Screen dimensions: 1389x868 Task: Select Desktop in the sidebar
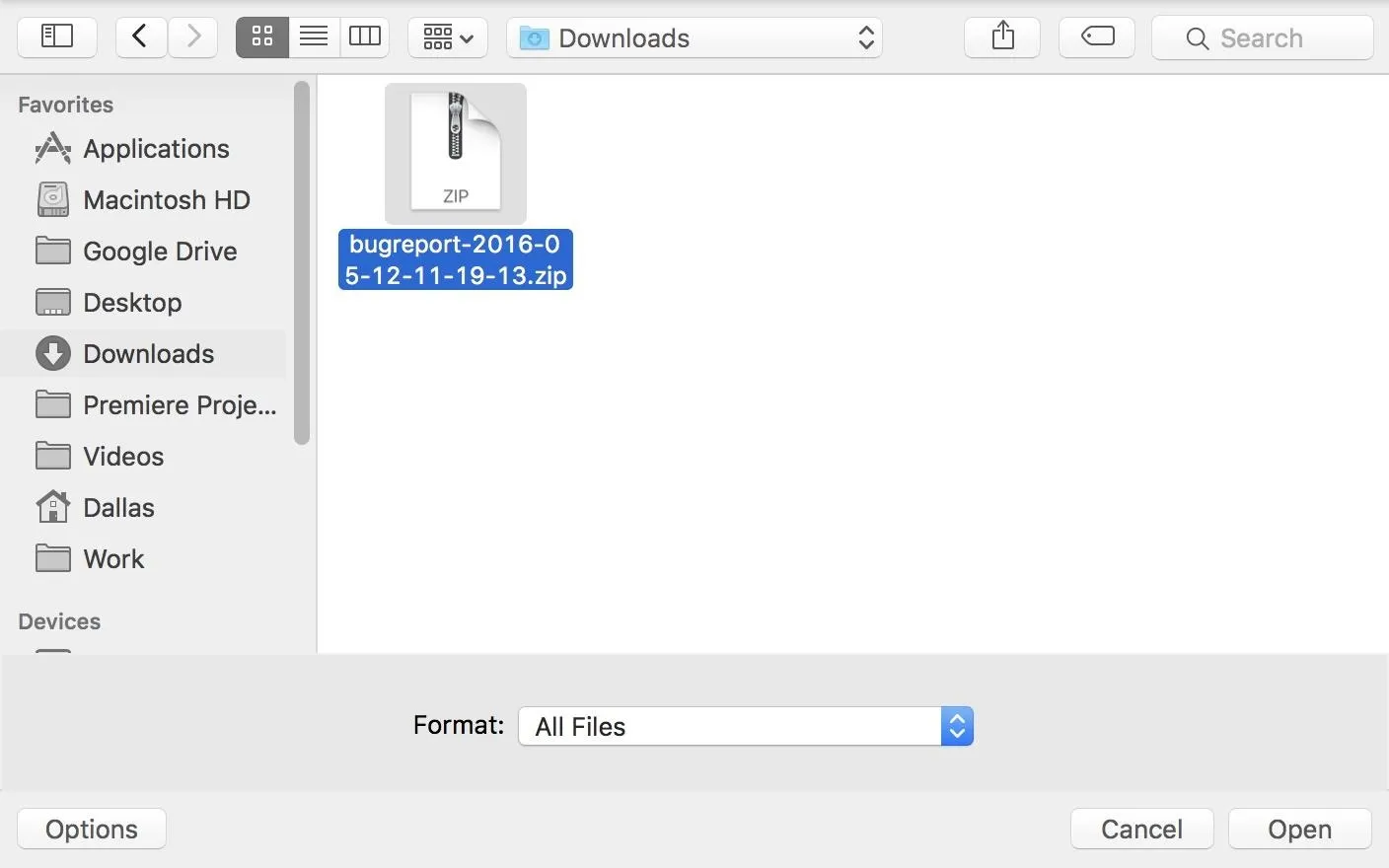(144, 303)
